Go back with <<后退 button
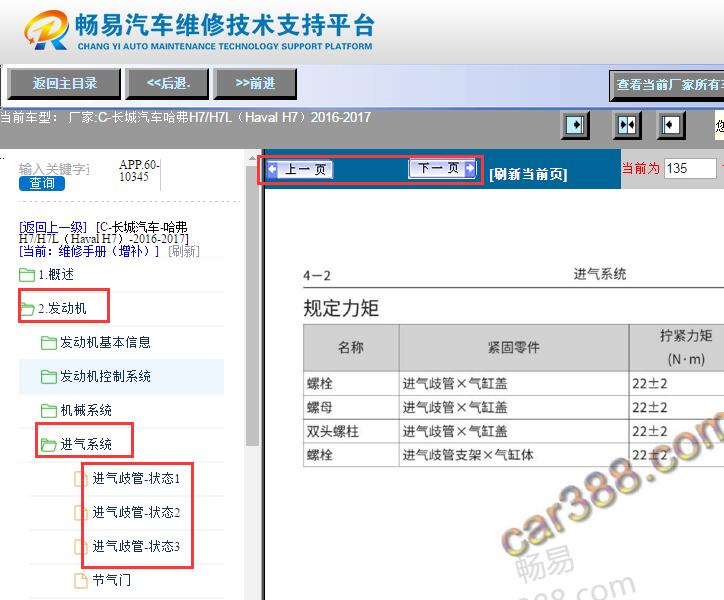Image resolution: width=724 pixels, height=600 pixels. (x=168, y=84)
